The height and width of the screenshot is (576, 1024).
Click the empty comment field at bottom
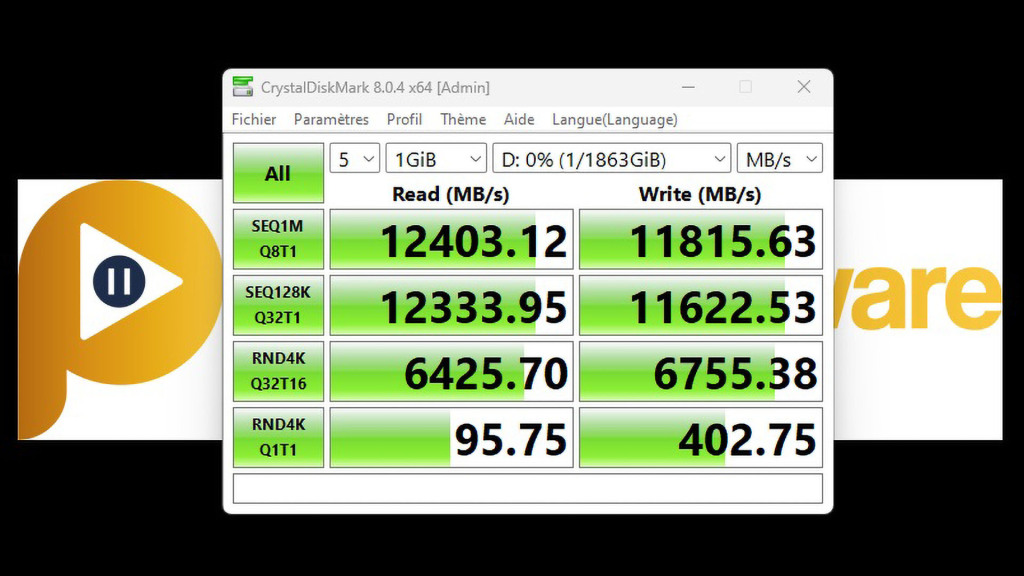[x=527, y=488]
